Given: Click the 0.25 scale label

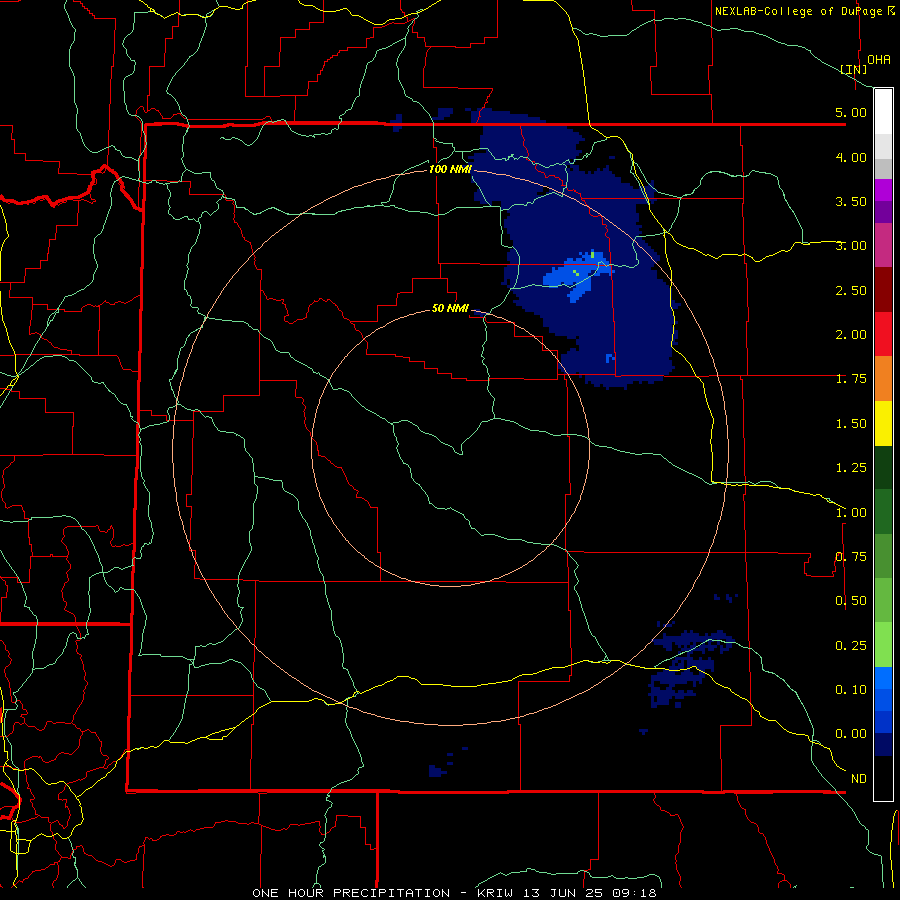Looking at the screenshot, I should [x=851, y=646].
